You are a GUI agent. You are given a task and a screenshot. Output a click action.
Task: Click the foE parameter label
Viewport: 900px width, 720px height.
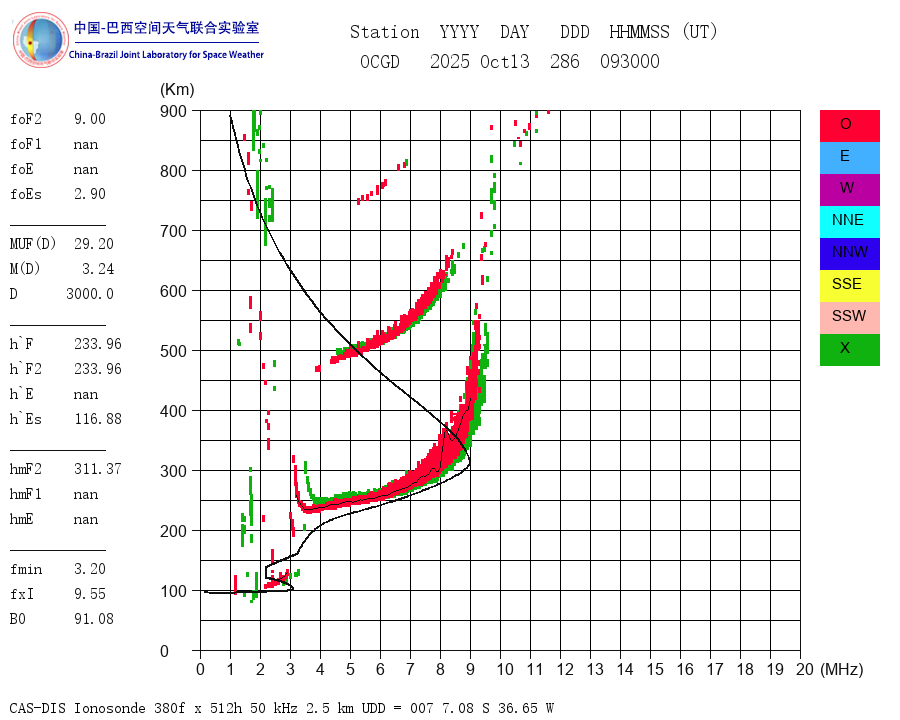[x=22, y=169]
